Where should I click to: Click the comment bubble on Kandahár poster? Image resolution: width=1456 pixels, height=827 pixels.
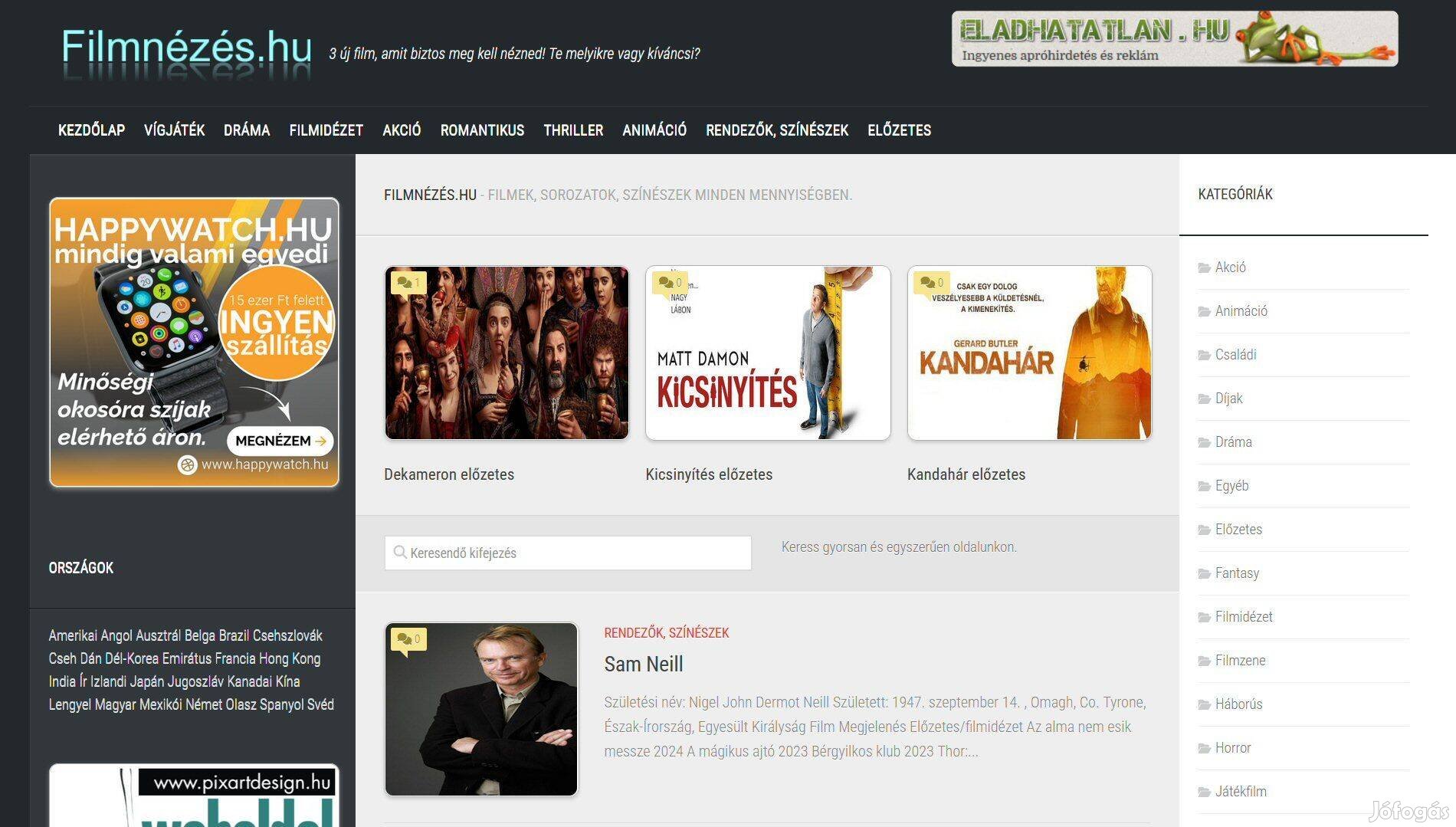coord(927,282)
